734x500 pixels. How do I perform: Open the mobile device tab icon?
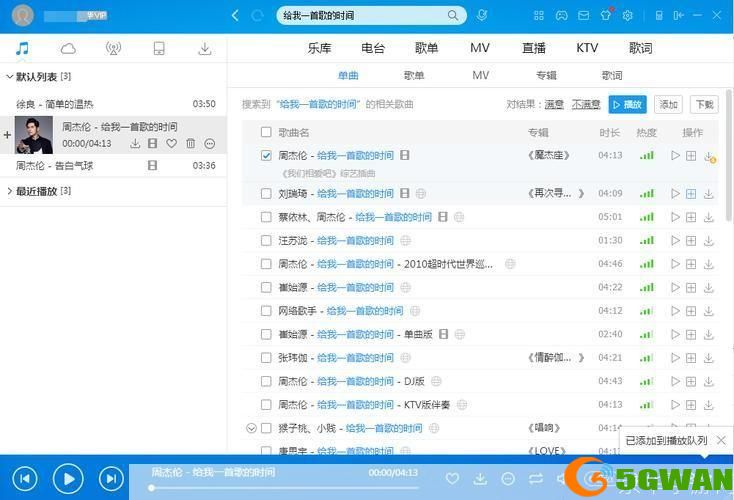[159, 48]
